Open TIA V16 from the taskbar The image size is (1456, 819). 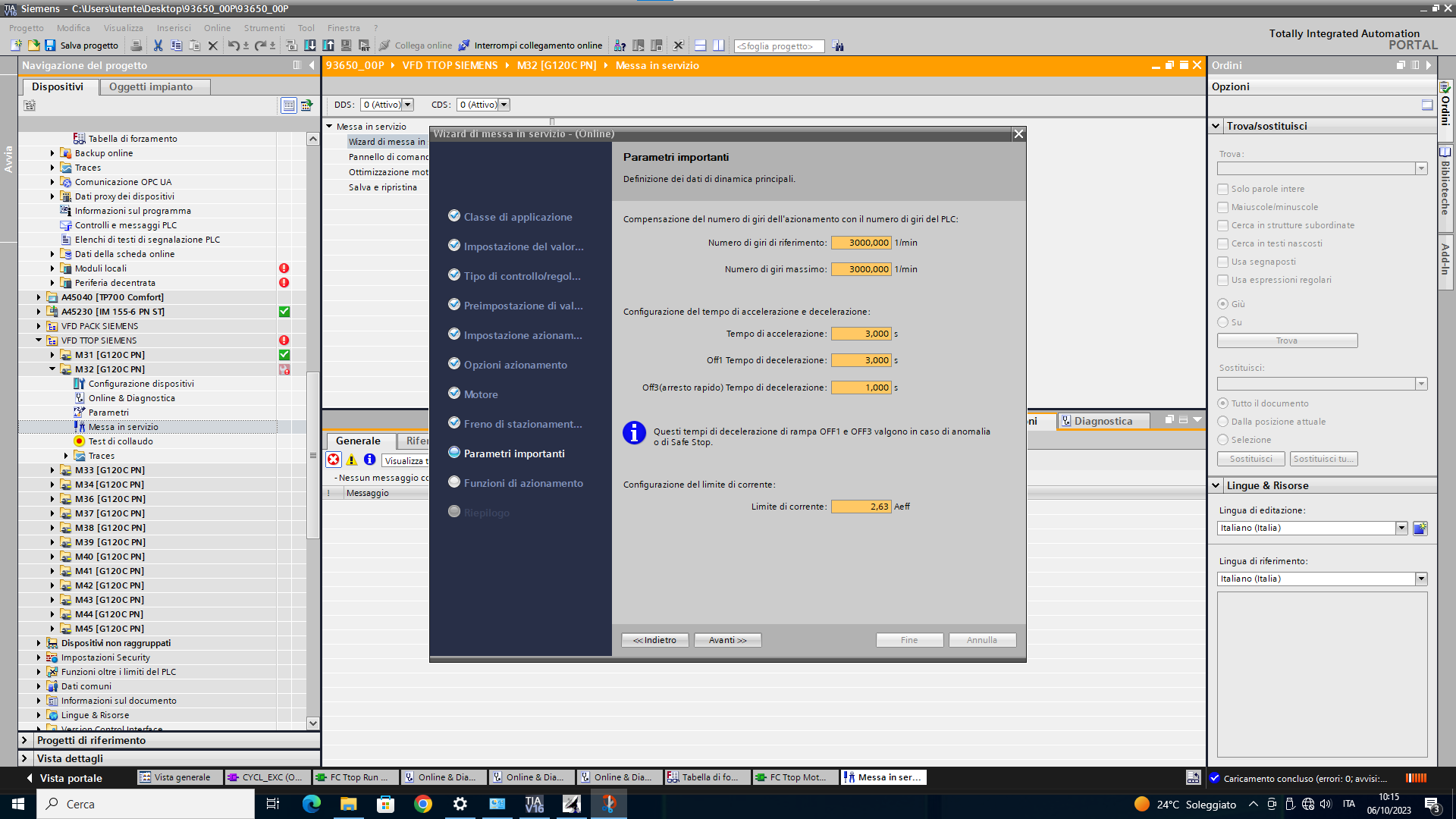[x=535, y=804]
